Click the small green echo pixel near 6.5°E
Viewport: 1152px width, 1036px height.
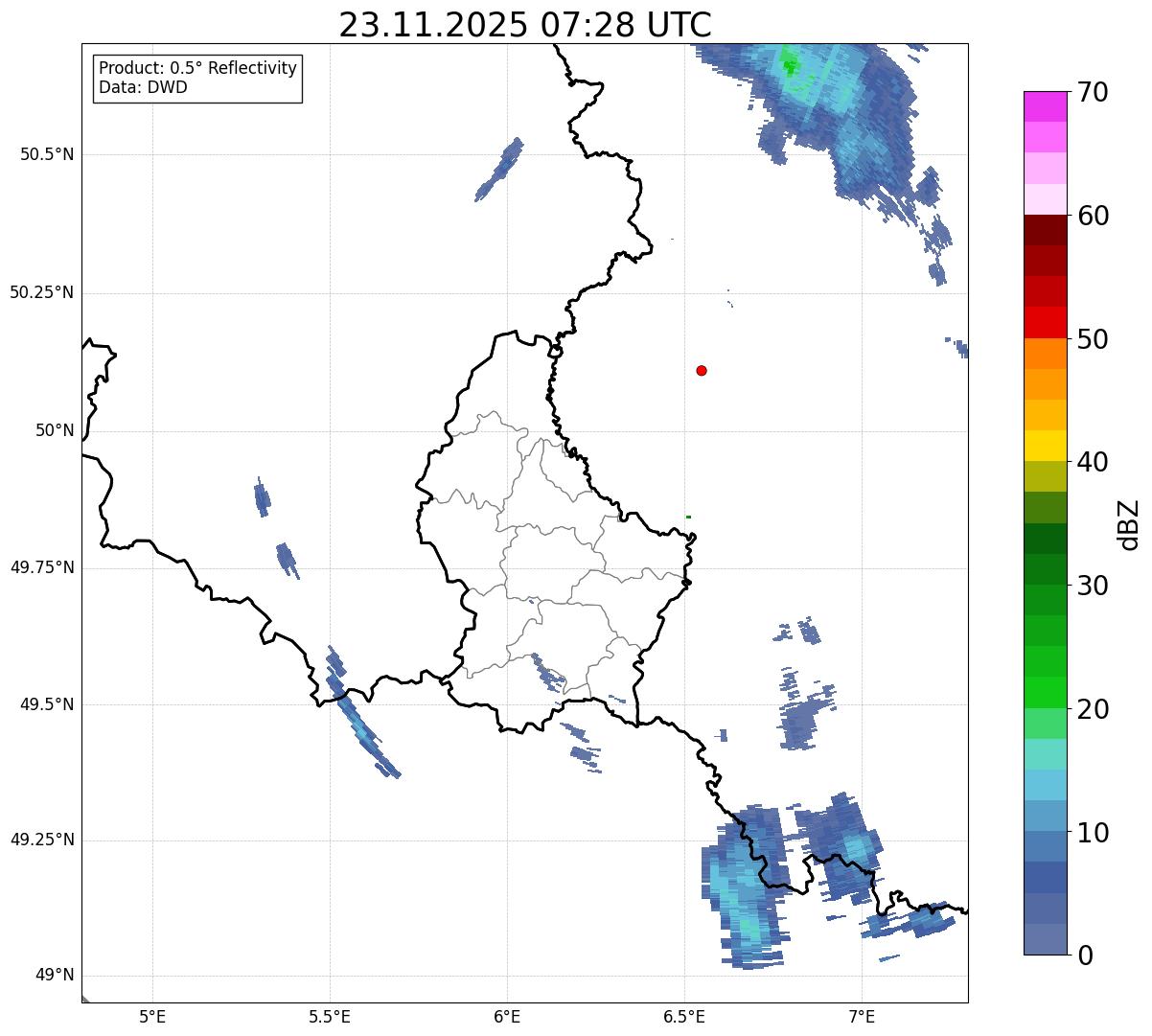coord(688,517)
